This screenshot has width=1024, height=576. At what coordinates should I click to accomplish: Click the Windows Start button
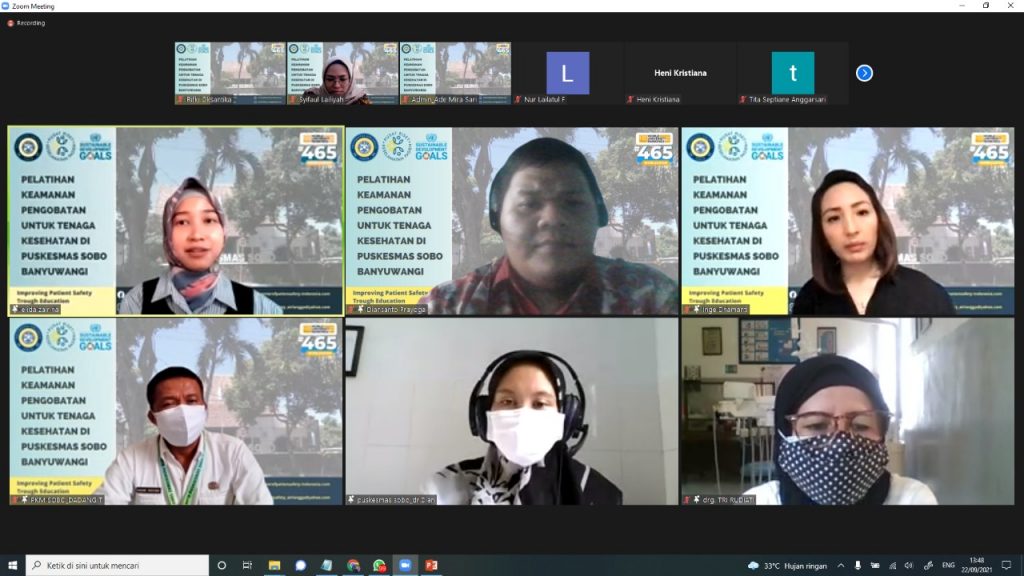pos(12,565)
